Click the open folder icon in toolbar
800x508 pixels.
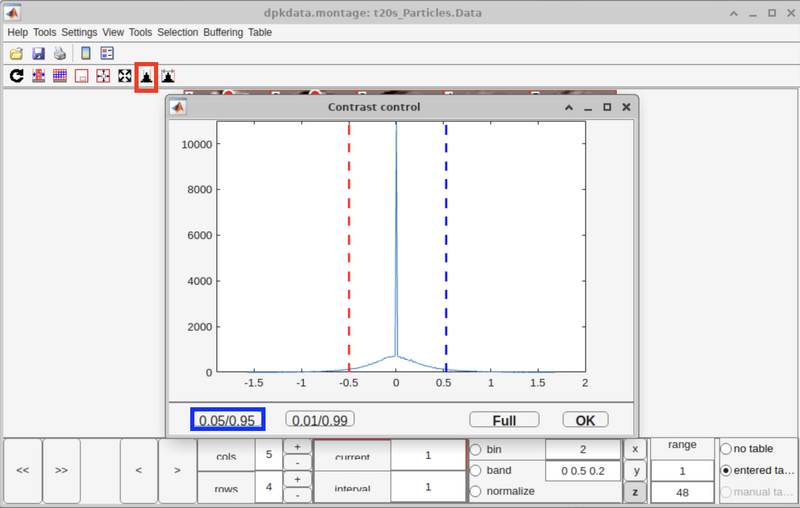(16, 53)
